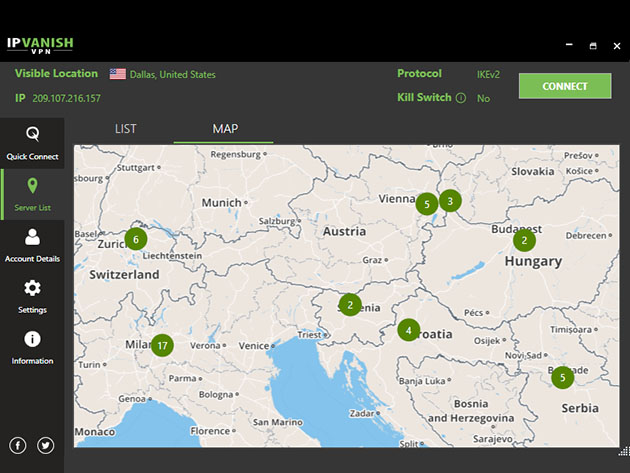Viewport: 630px width, 473px height.
Task: Open the Server List pin icon
Action: click(33, 186)
